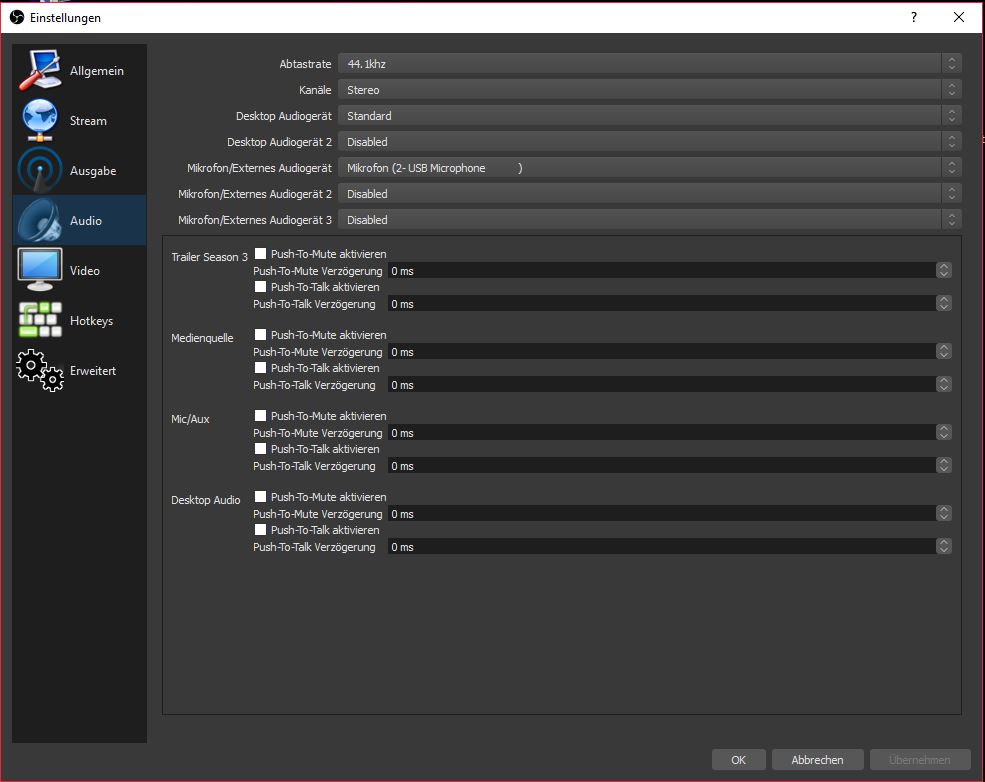This screenshot has width=985, height=782.
Task: Click the Abbrechen button
Action: point(817,760)
